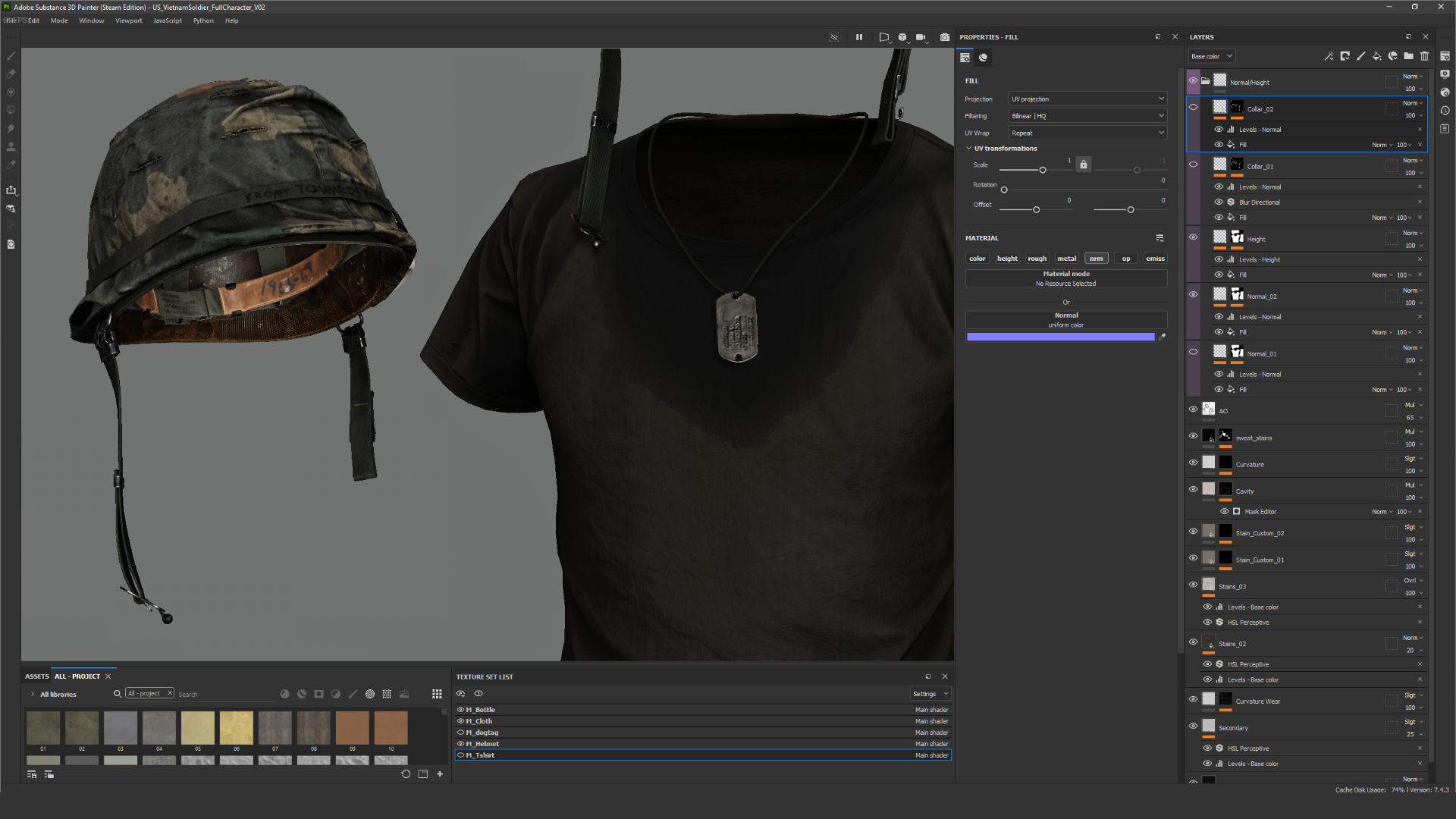Screen dimensions: 1456x819
Task: Click the Settings button in Texture Set List
Action: tap(930, 694)
